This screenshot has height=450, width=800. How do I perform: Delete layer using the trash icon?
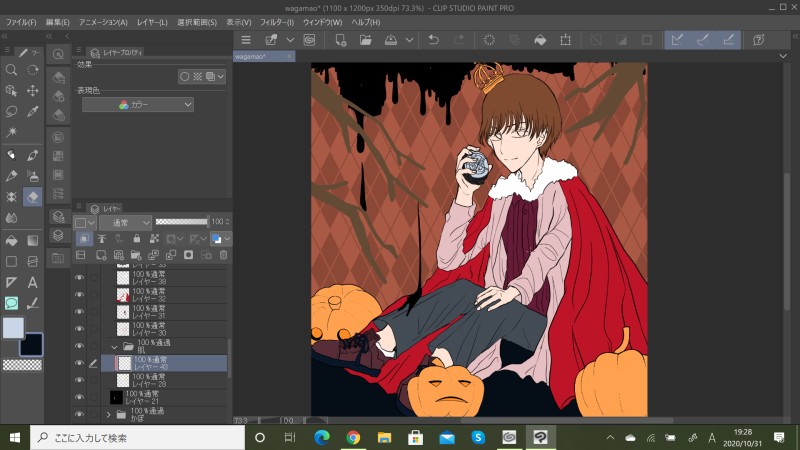tap(223, 255)
